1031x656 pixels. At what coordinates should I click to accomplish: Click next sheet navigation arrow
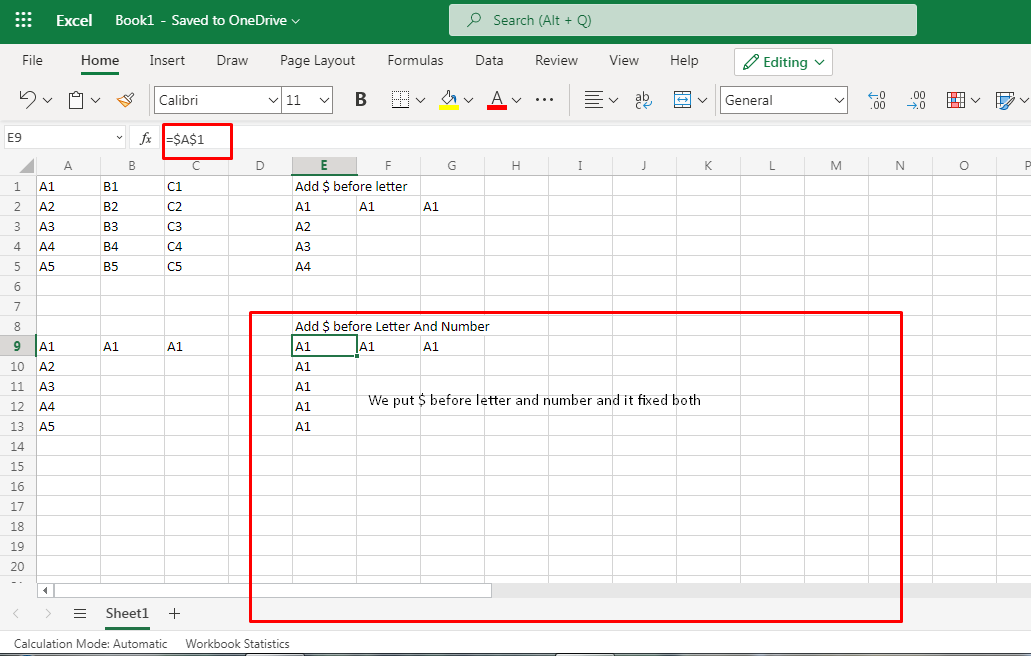[48, 613]
